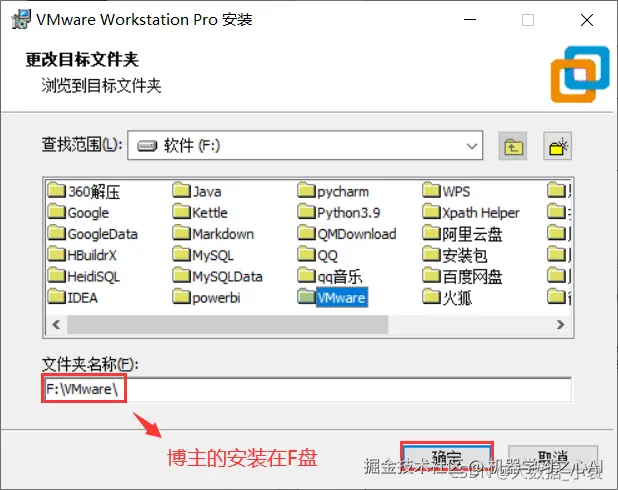Select the 百度网盘 folder
Viewport: 618px width, 490px height.
click(x=462, y=276)
